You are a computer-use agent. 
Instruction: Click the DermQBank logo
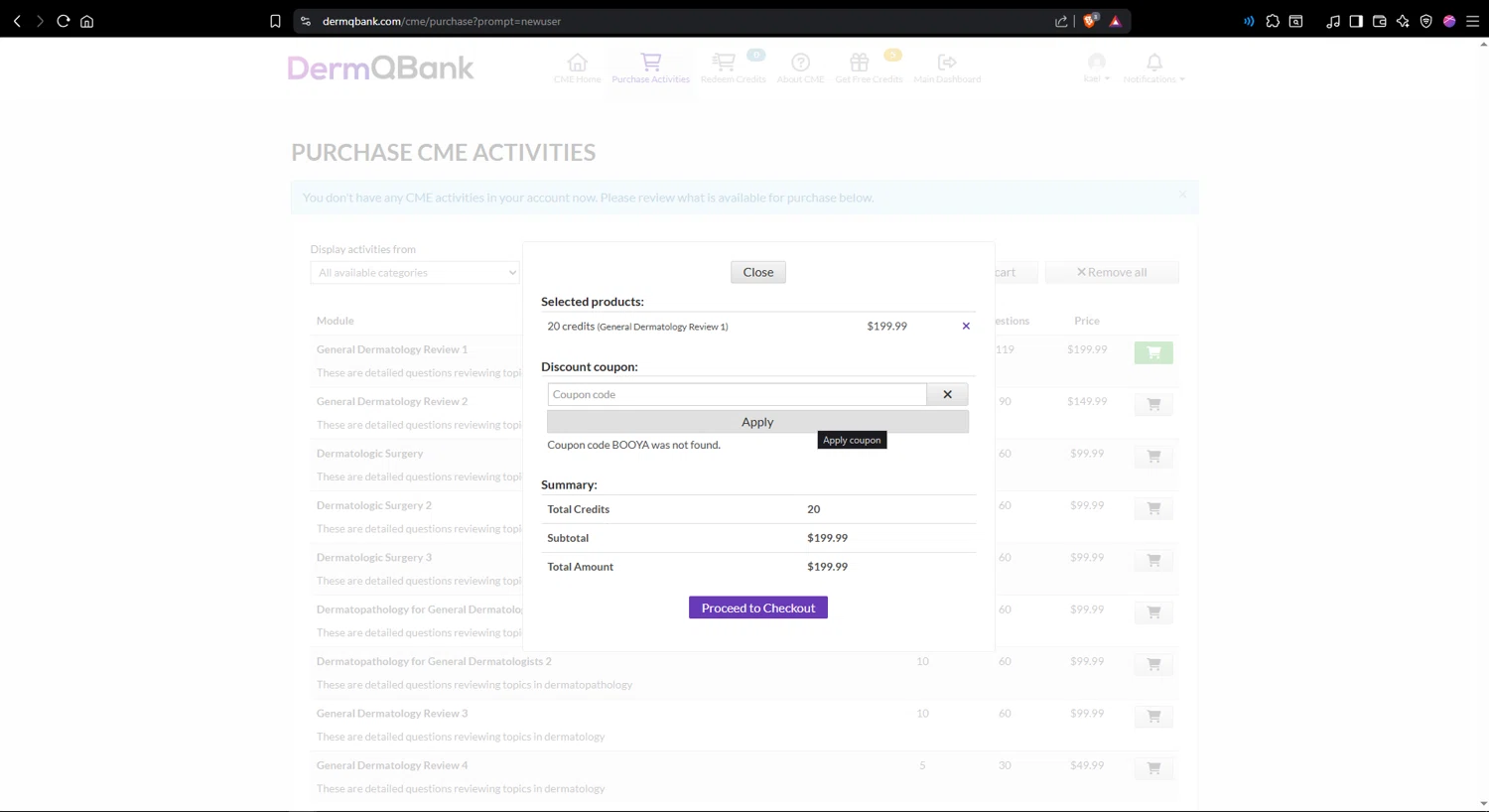tap(380, 68)
